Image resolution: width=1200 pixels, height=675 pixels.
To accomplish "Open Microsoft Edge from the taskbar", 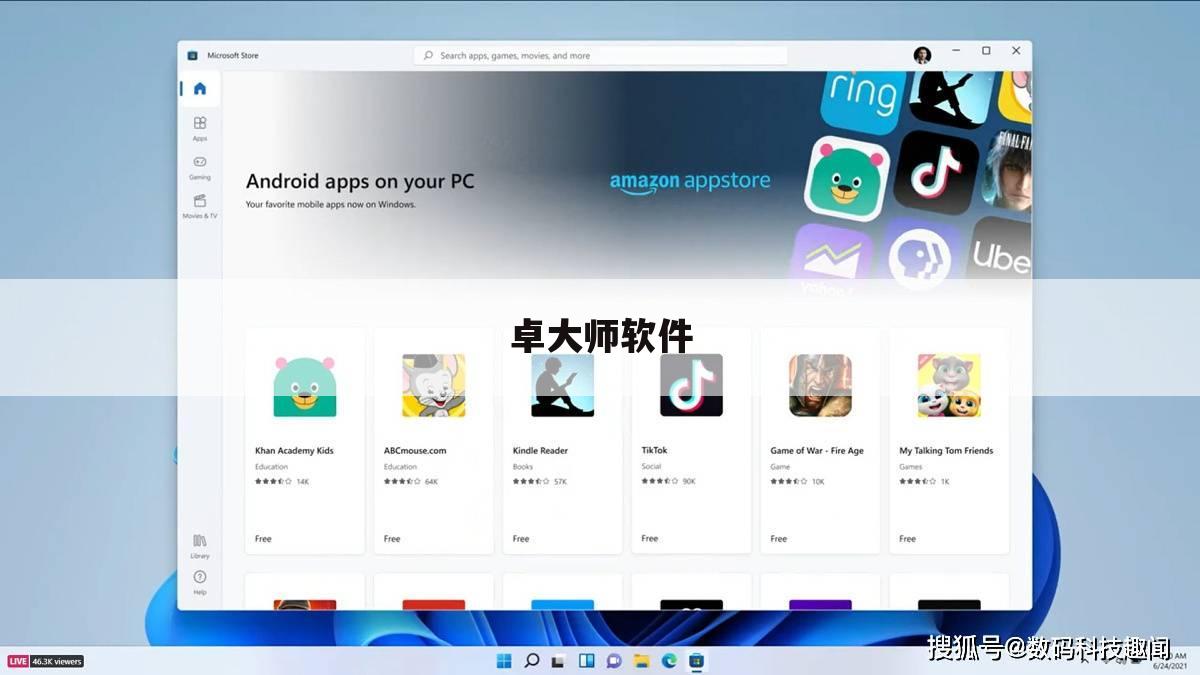I will pyautogui.click(x=669, y=661).
